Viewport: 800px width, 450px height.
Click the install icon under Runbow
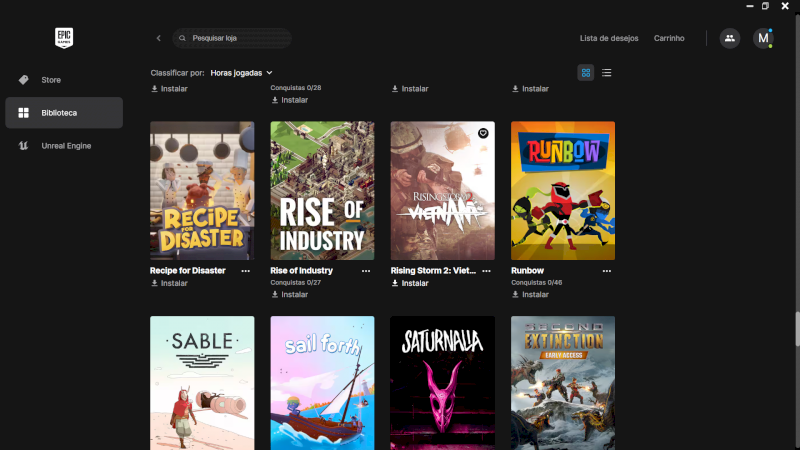point(515,295)
